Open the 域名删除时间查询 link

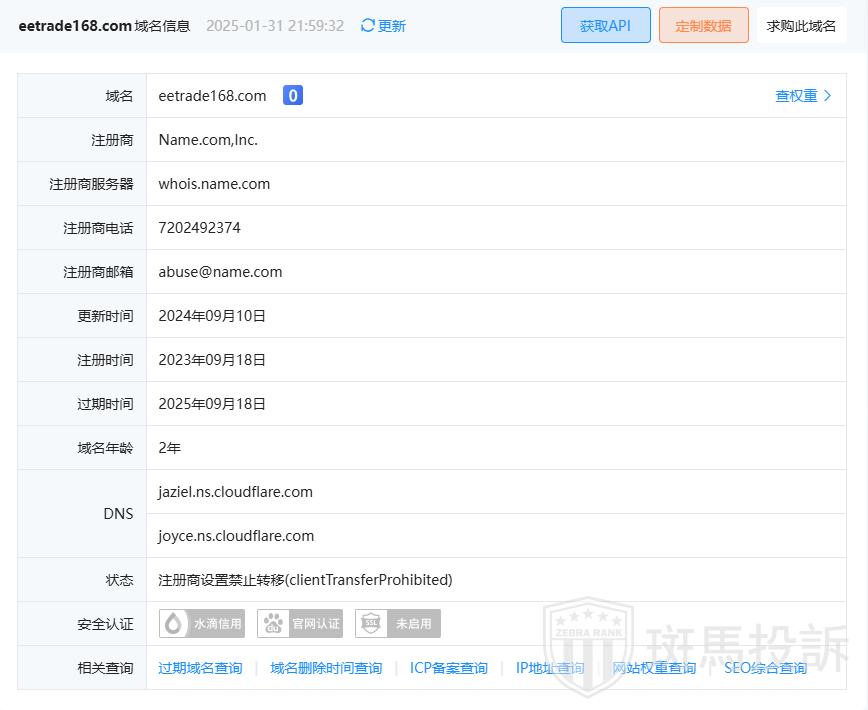click(326, 668)
